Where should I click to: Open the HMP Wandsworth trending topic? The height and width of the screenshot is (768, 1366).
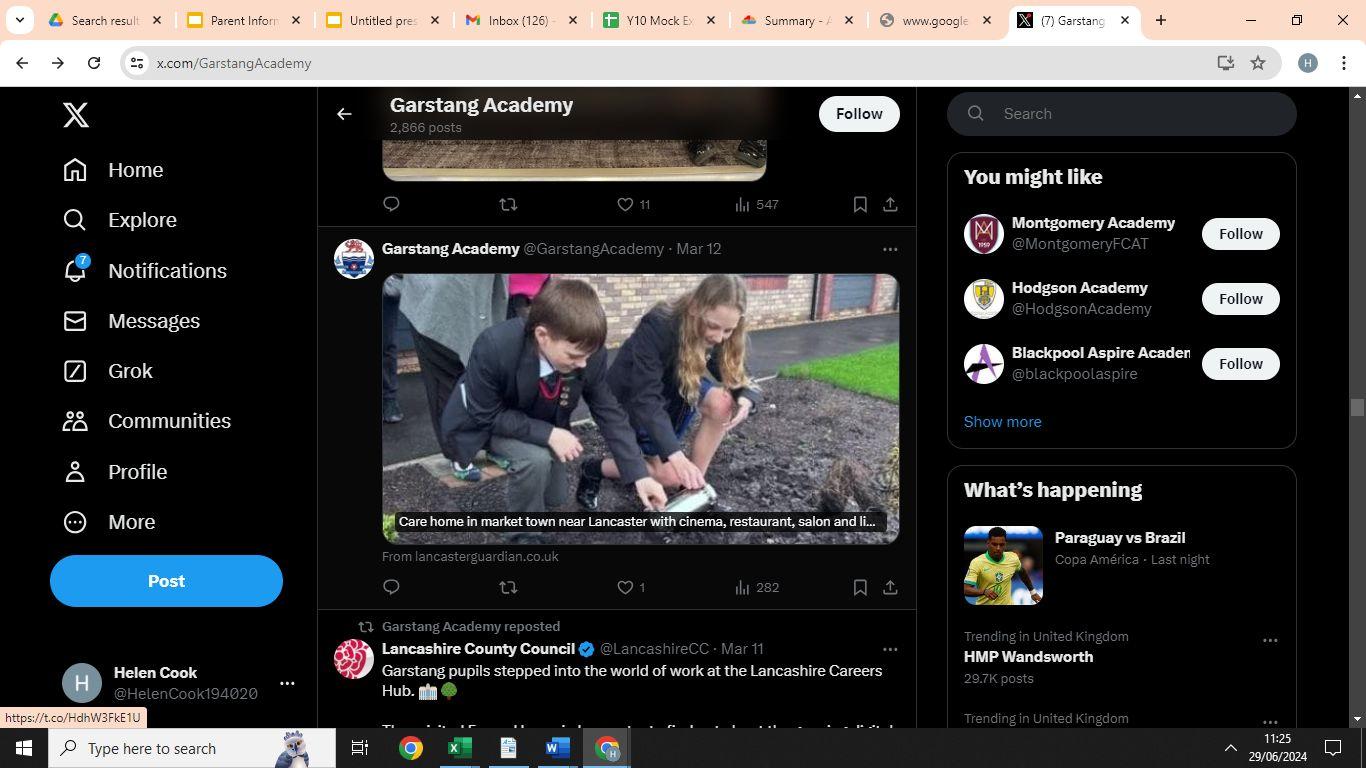[1028, 657]
